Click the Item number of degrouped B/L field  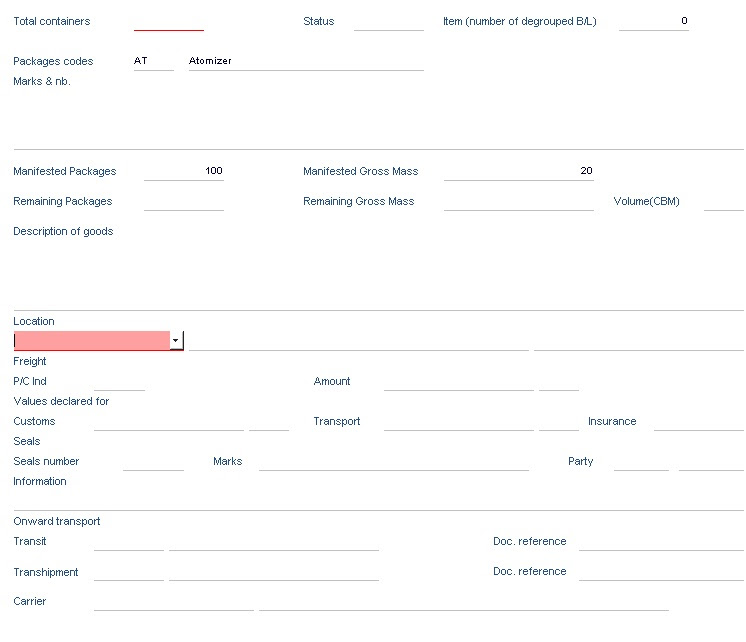coord(654,21)
